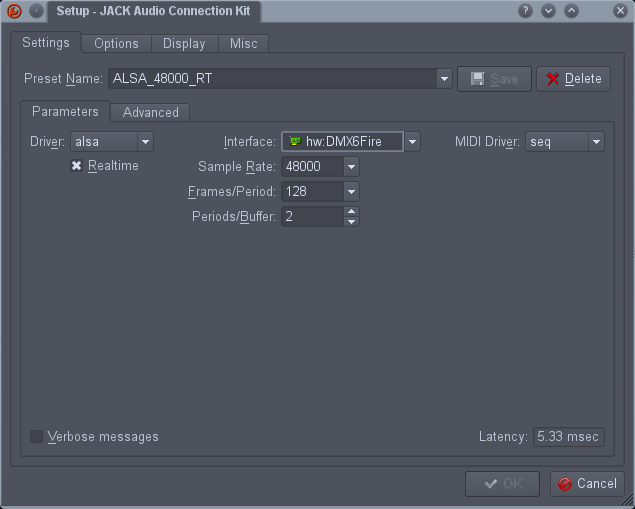Click the round pin button beside the app icon
Viewport: 635px width, 509px height.
(36, 11)
